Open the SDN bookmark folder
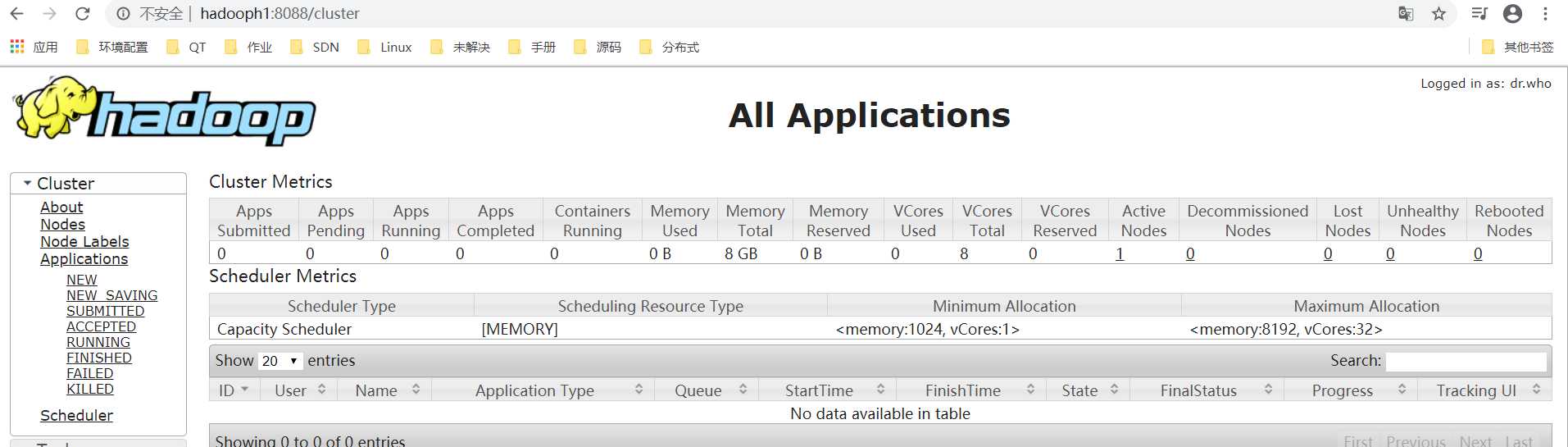 [x=315, y=47]
